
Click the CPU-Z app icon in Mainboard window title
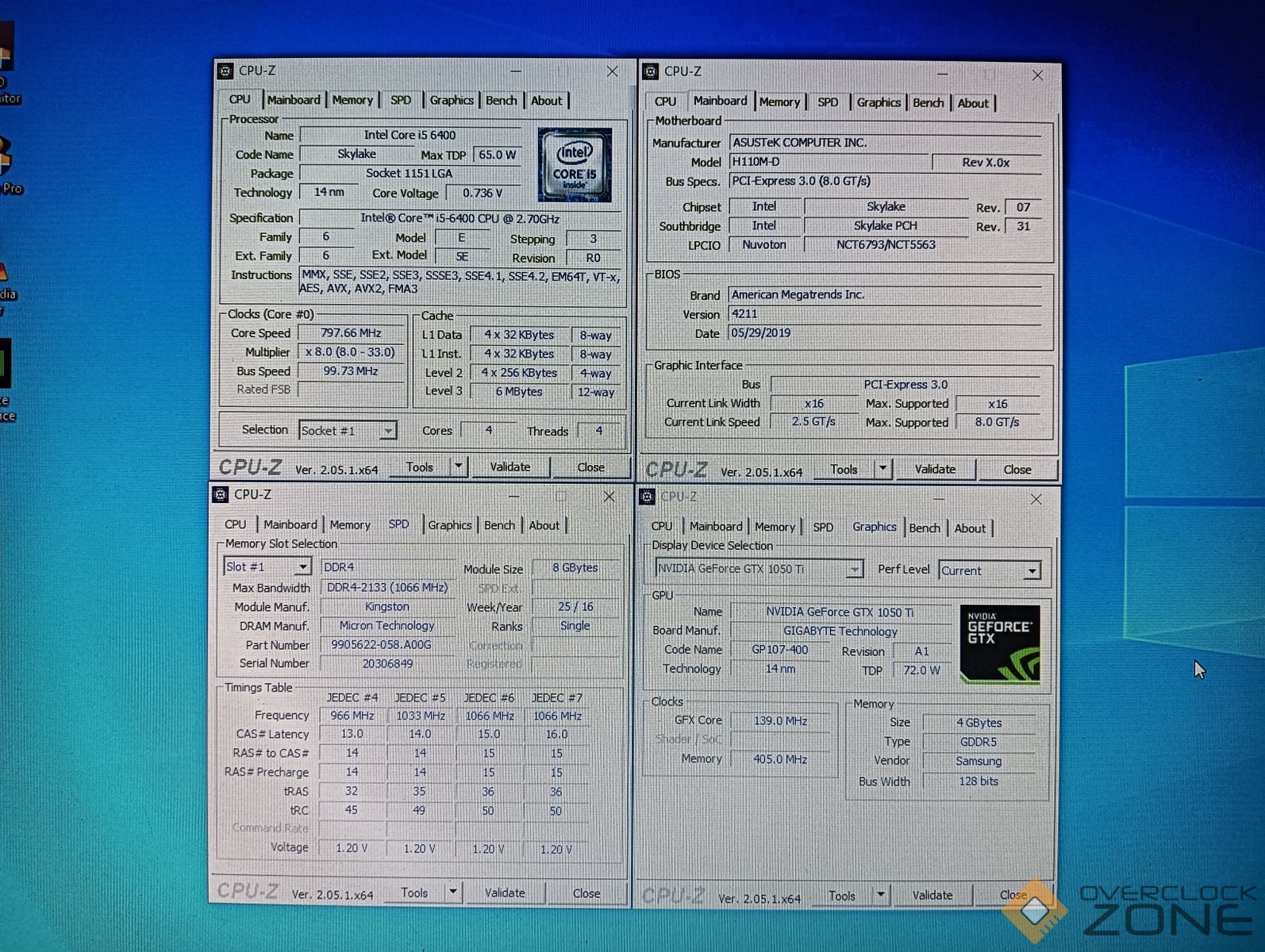651,71
